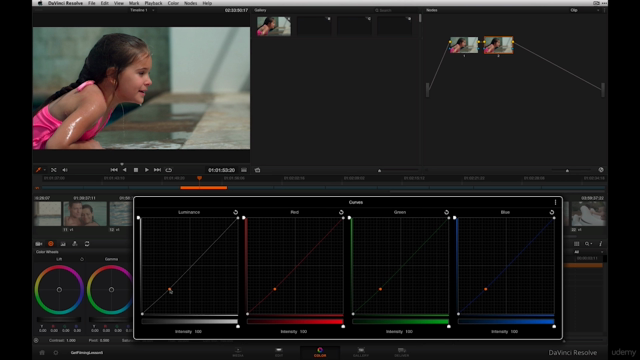Click the Lift master wheel slider
Image resolution: width=640 pixels, height=360 pixels.
[x=59, y=320]
